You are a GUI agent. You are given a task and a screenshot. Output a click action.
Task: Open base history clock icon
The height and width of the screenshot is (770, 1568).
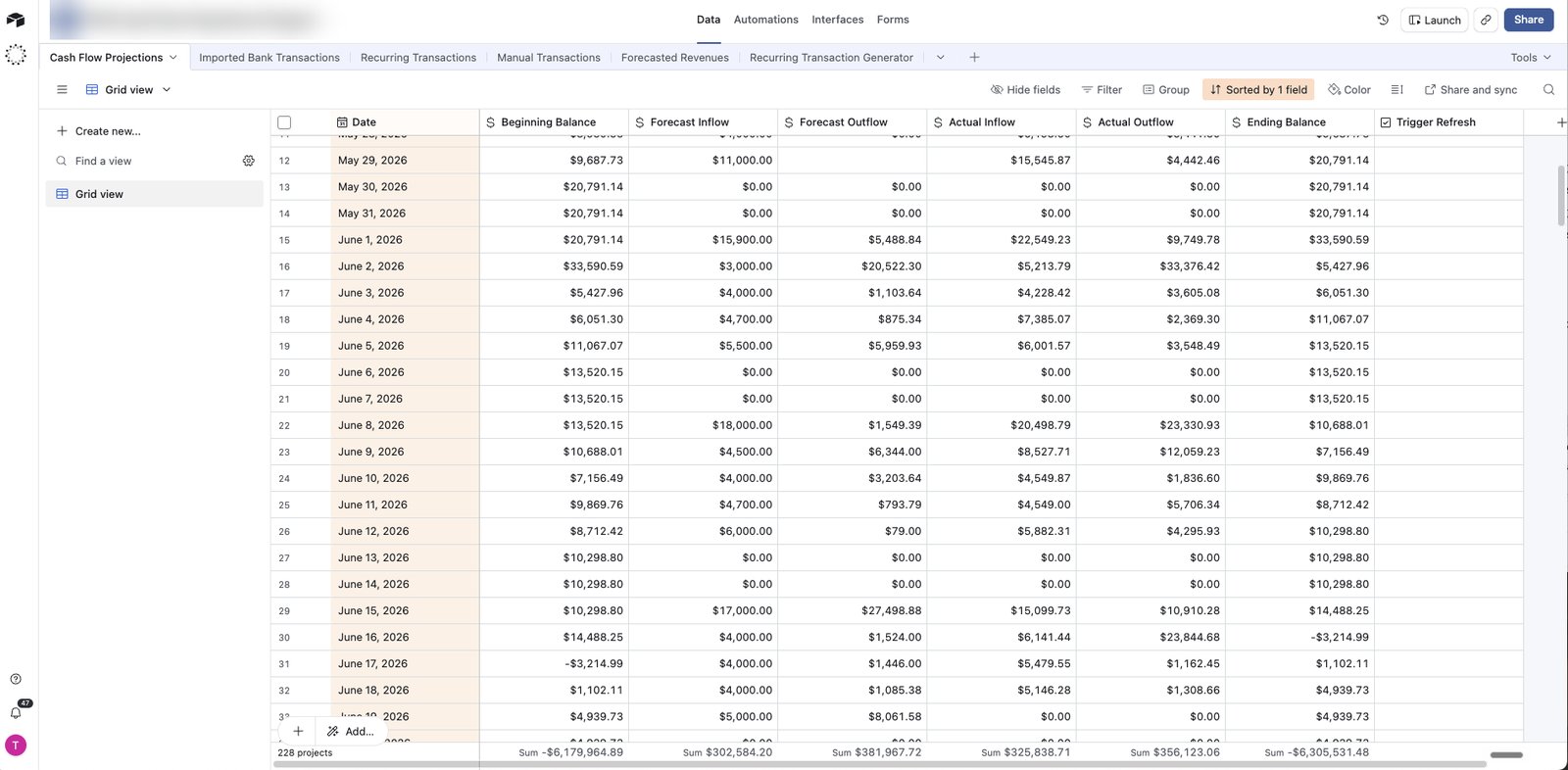(x=1383, y=20)
